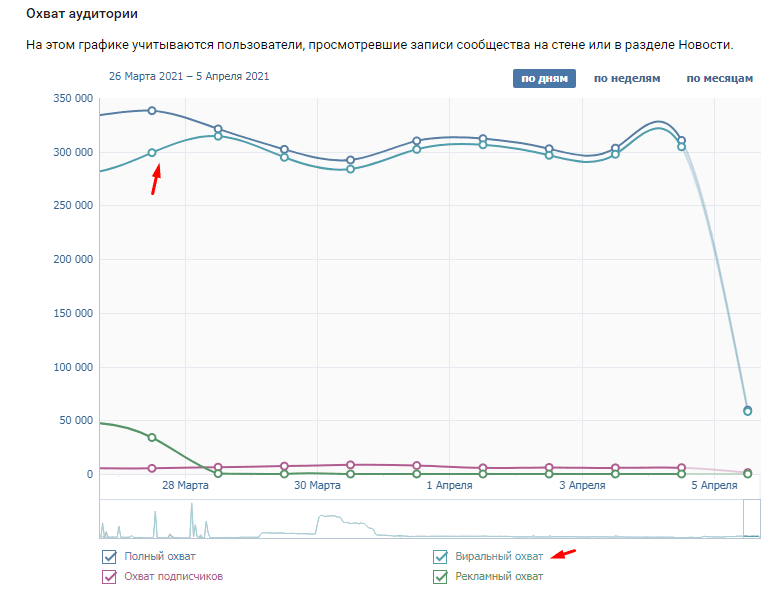
Task: Click the last pink subscriber point before the drop
Action: [x=681, y=468]
